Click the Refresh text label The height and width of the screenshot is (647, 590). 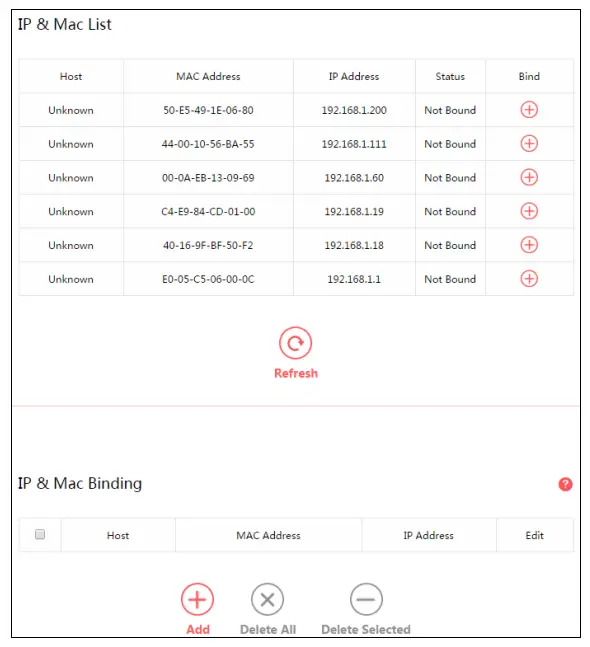click(296, 373)
